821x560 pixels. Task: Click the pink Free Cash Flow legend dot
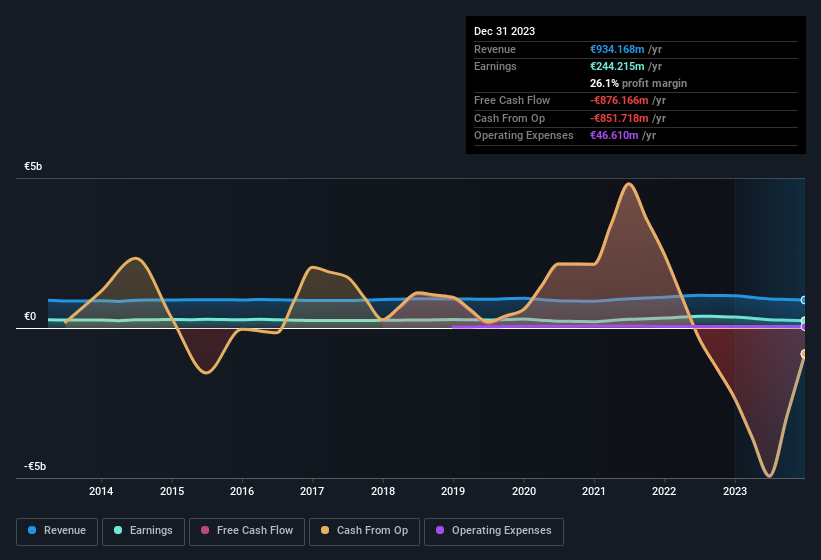205,531
